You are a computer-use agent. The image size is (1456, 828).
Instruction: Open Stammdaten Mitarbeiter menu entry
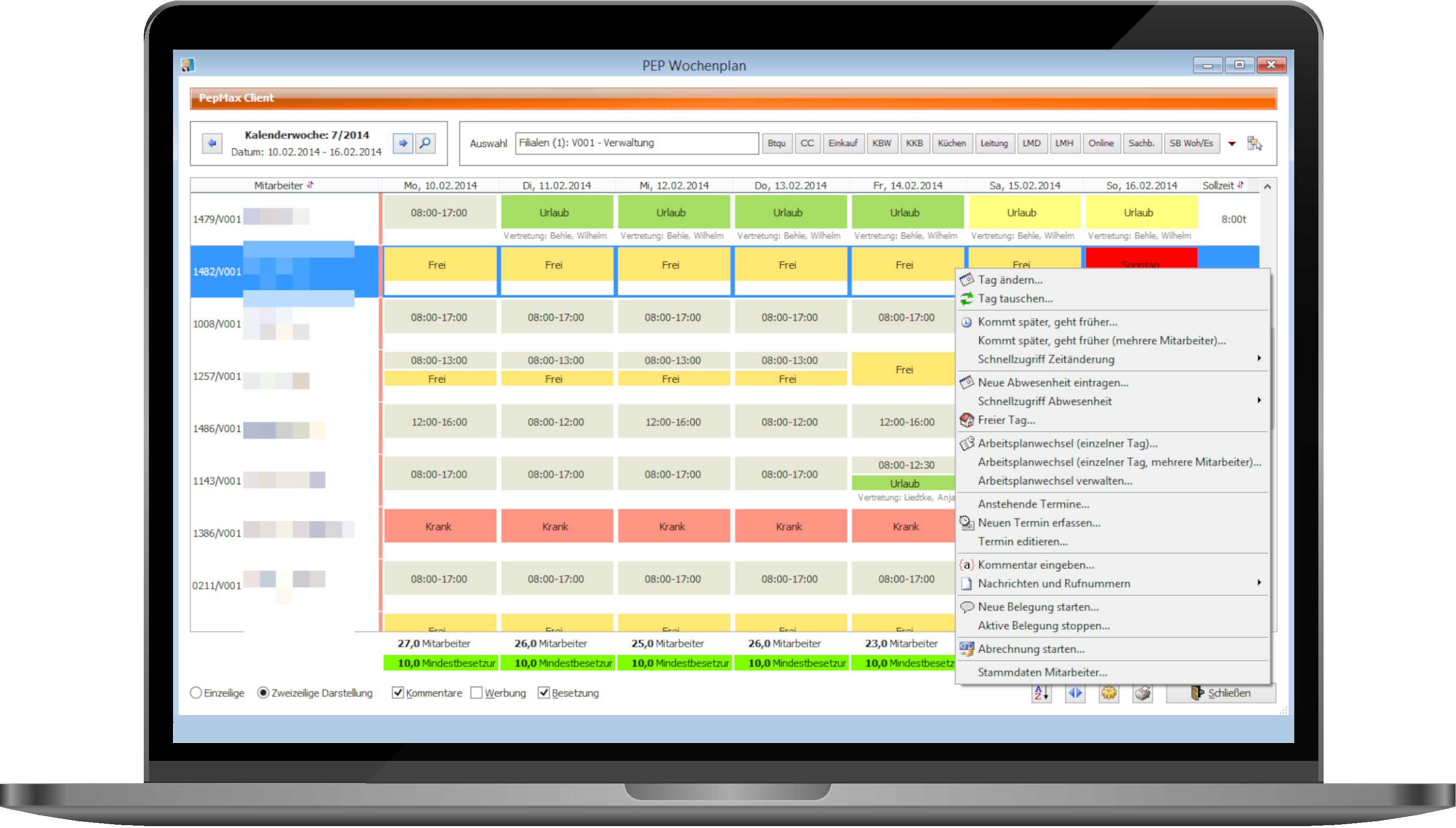(1114, 672)
